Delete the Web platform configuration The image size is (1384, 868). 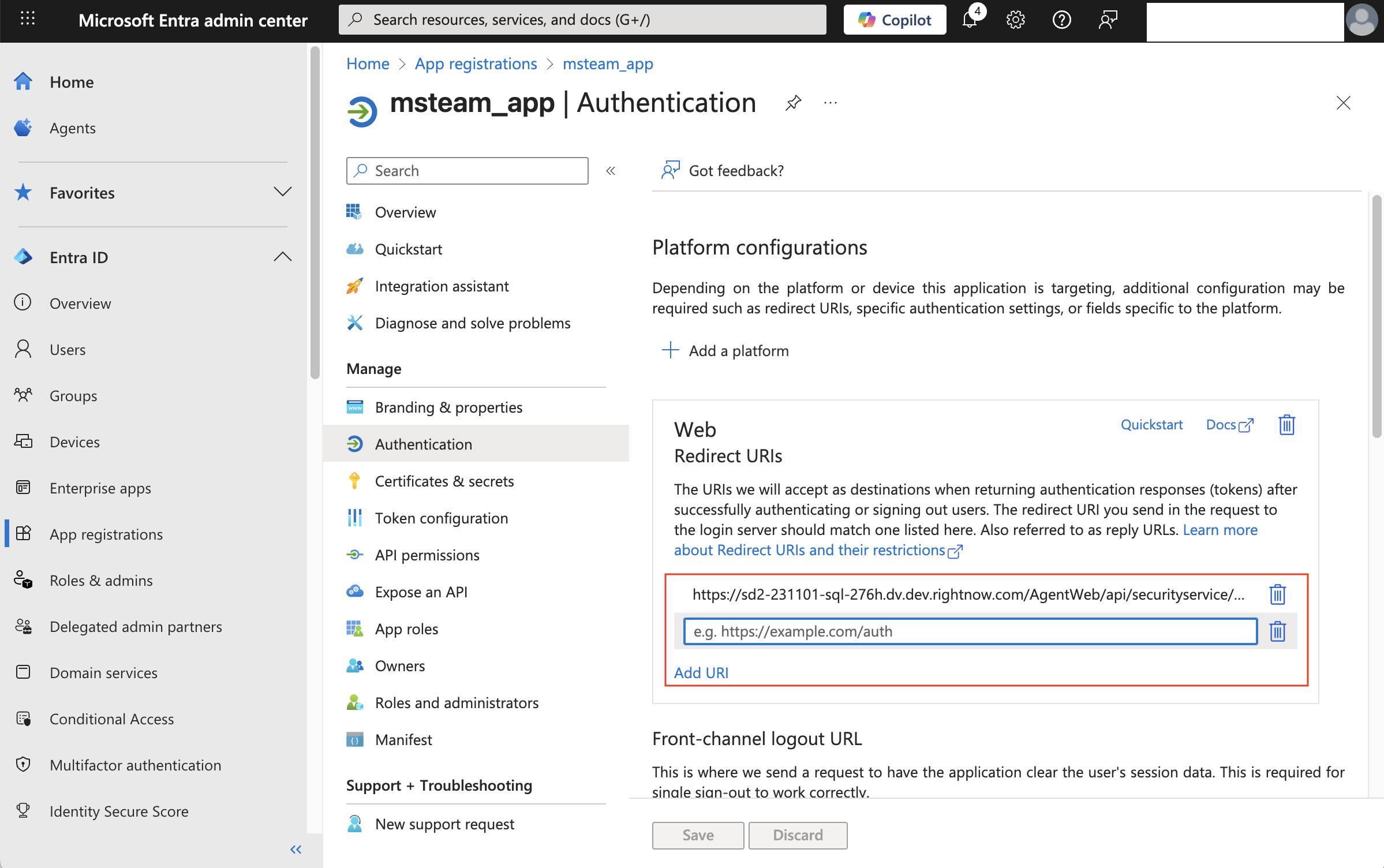(x=1286, y=425)
